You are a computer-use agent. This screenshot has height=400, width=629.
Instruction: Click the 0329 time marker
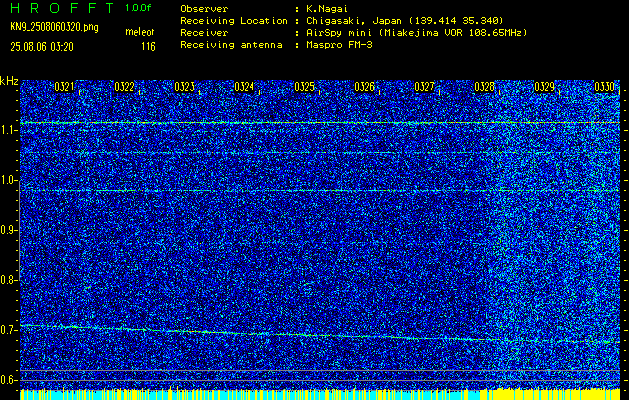[x=544, y=87]
